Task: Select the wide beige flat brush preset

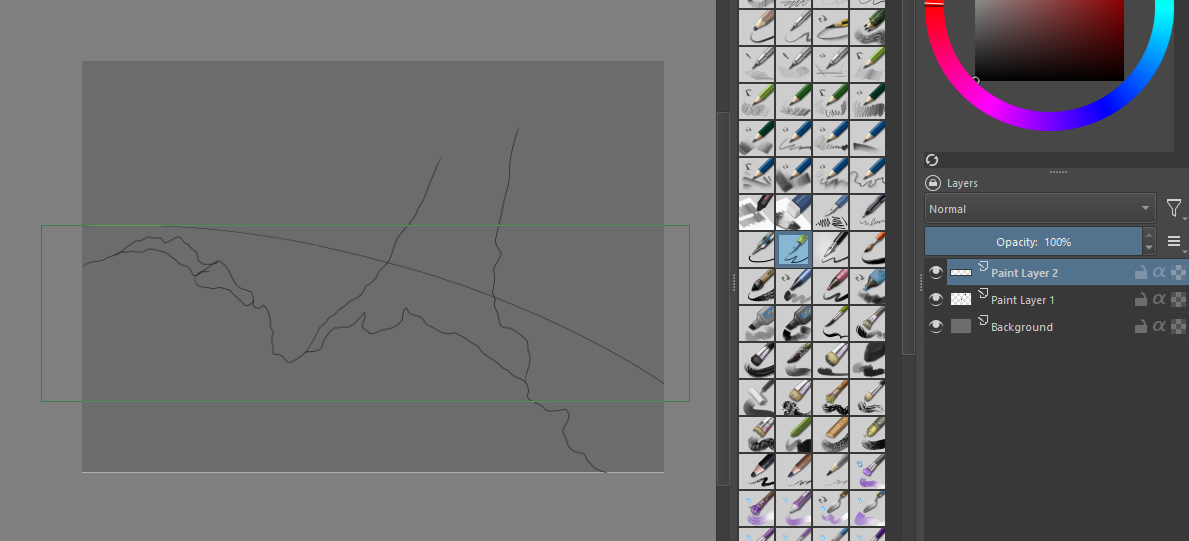Action: 830,360
